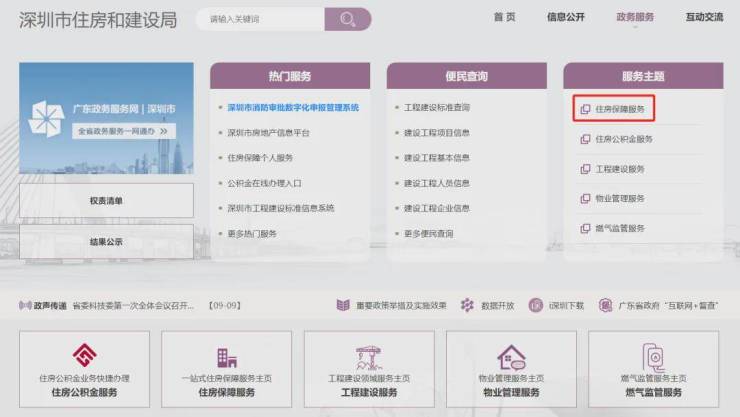
Task: Click the 政声传递 speaker icon
Action: [x=25, y=305]
